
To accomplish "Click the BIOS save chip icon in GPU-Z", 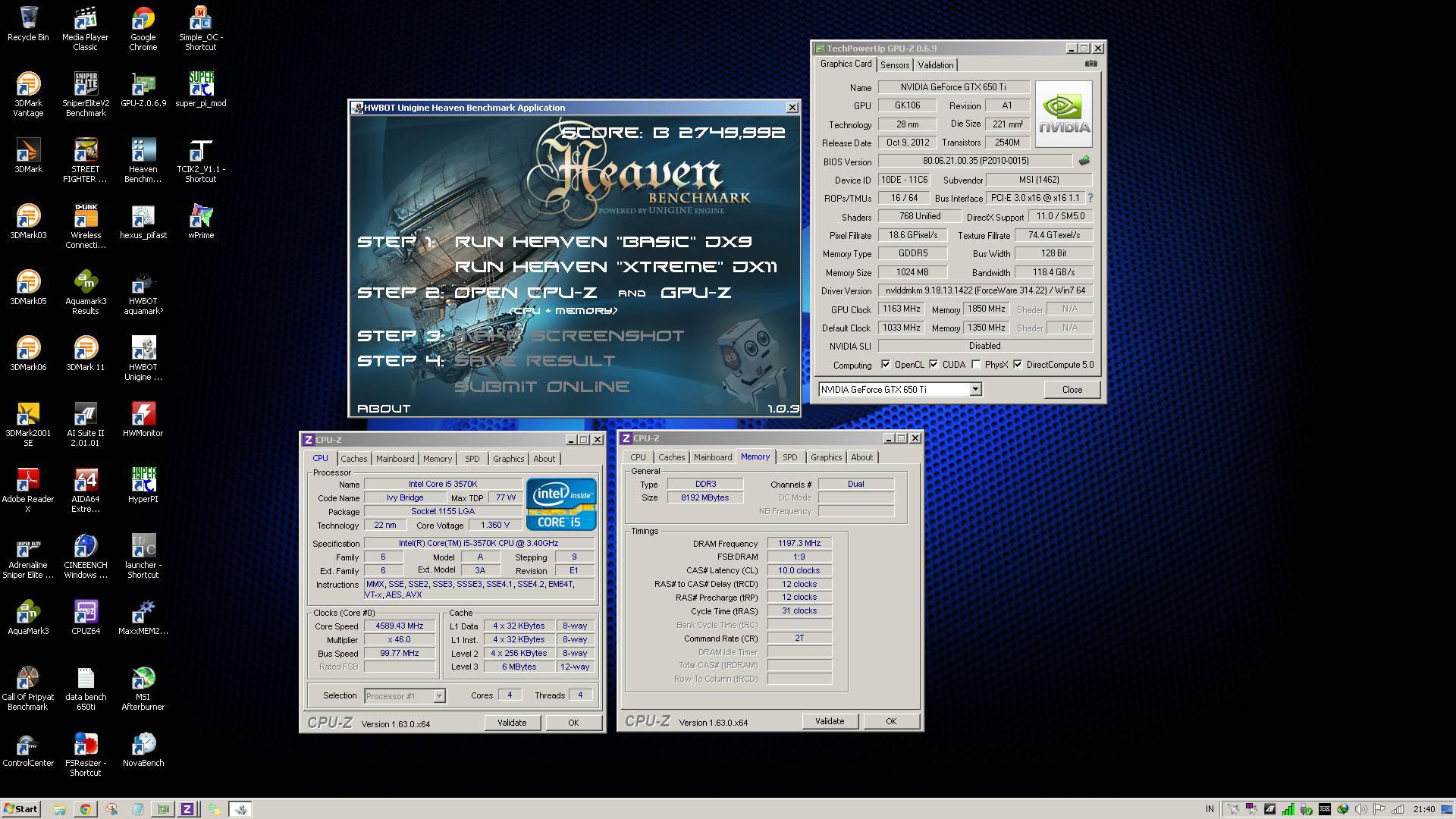I will (x=1084, y=161).
